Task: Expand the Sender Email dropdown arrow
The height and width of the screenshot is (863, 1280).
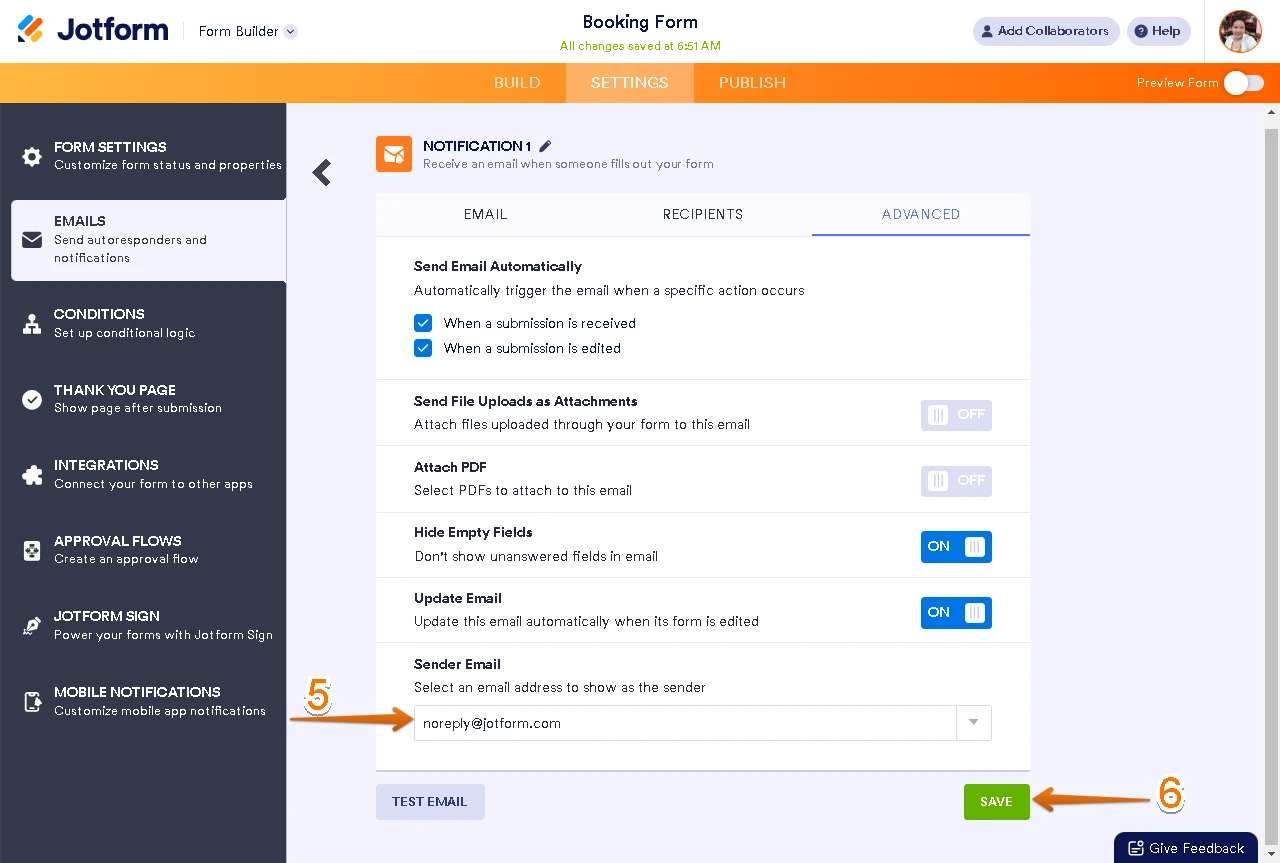Action: tap(973, 723)
